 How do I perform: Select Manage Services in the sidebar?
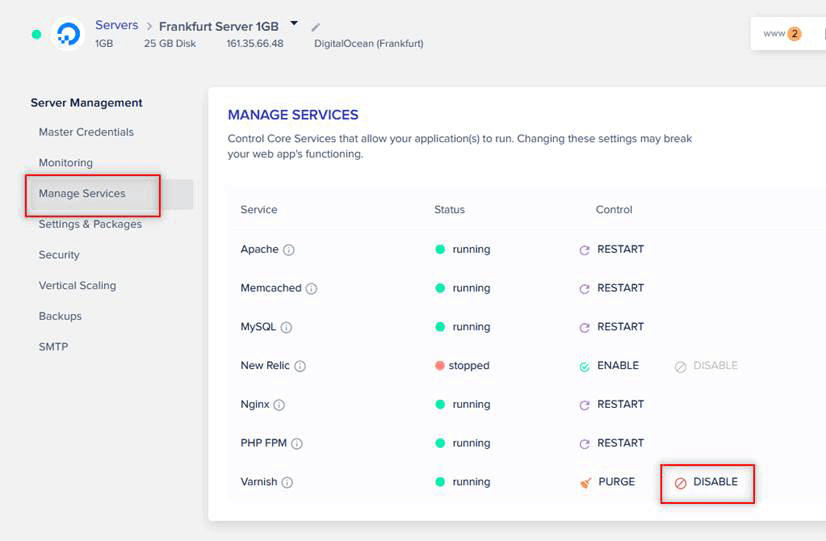pyautogui.click(x=82, y=193)
